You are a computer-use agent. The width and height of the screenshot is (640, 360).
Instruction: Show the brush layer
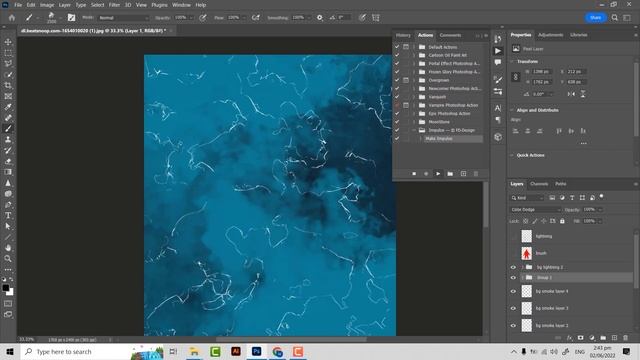tap(513, 253)
